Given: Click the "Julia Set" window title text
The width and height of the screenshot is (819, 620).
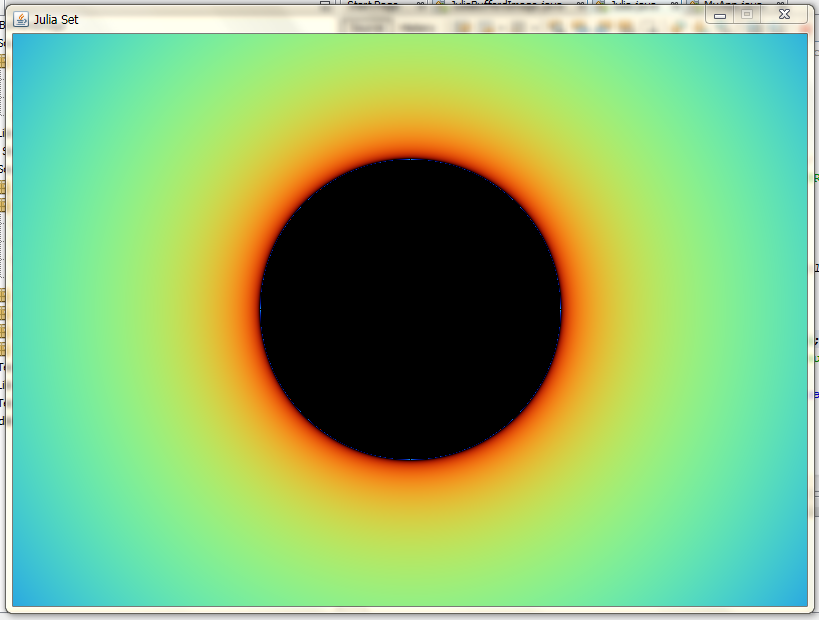Looking at the screenshot, I should [56, 20].
